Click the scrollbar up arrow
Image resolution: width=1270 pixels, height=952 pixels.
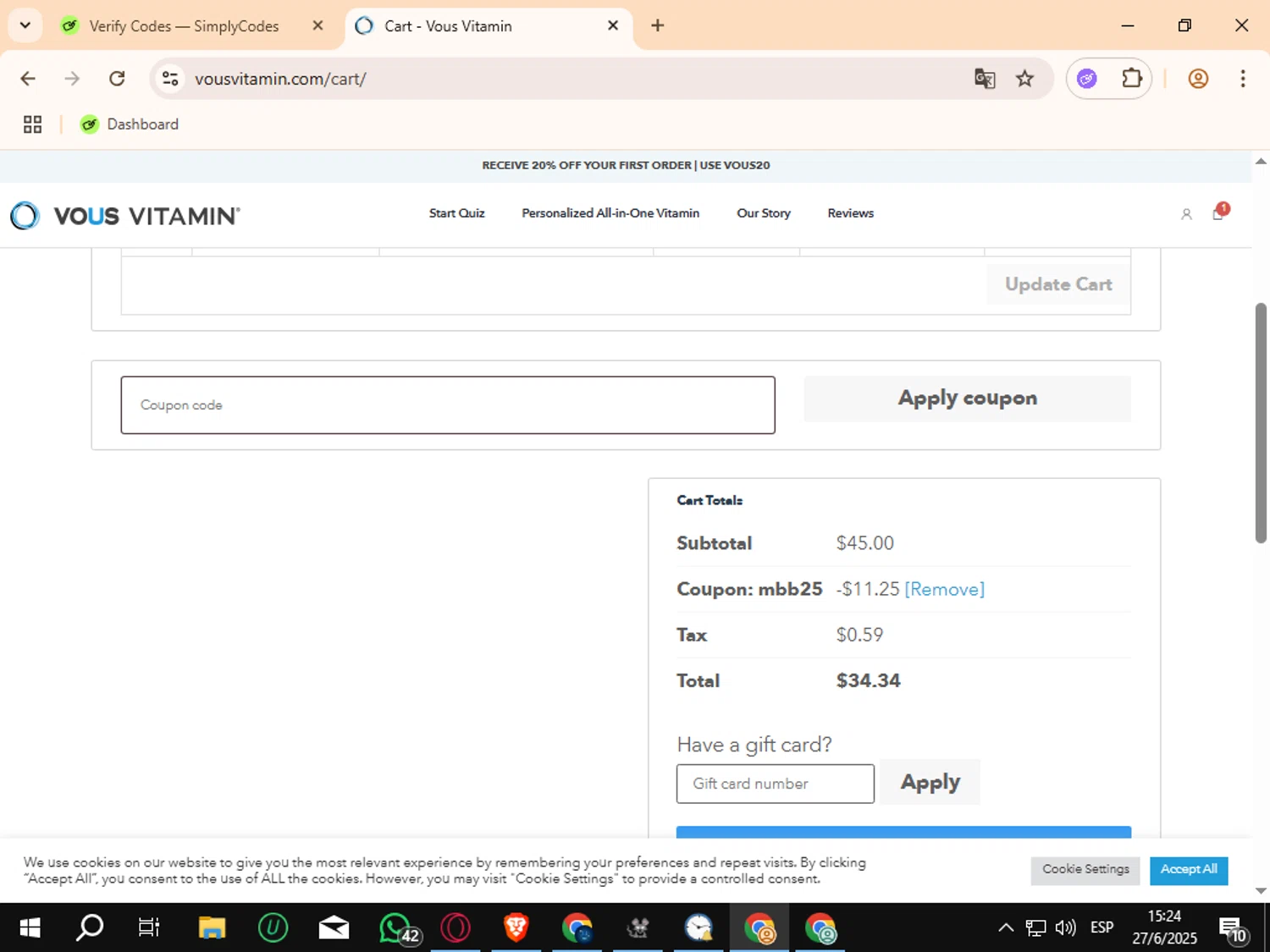click(x=1261, y=161)
